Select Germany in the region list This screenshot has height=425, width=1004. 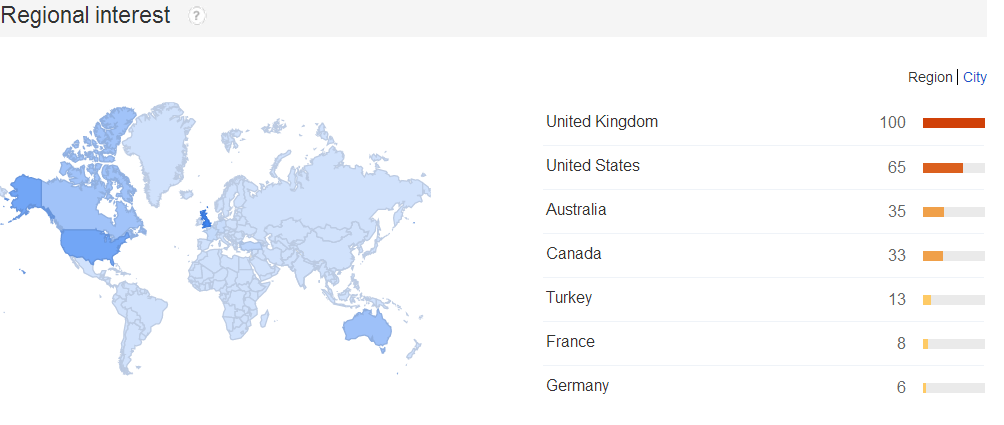577,386
